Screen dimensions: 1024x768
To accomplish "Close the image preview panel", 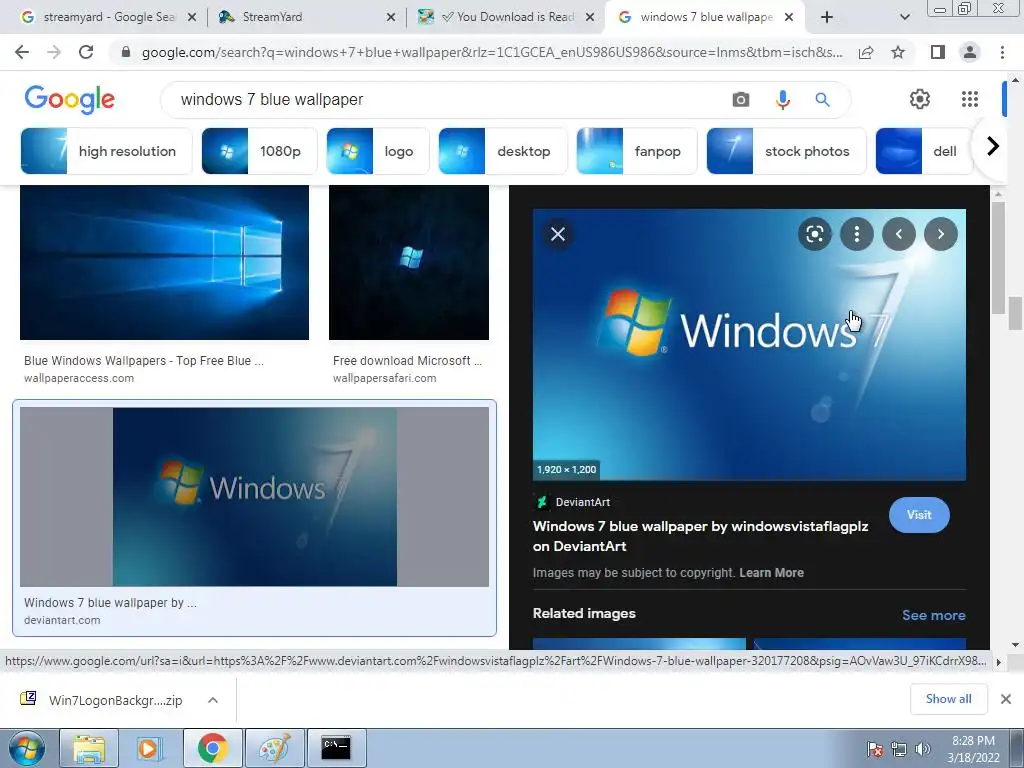I will tap(558, 234).
